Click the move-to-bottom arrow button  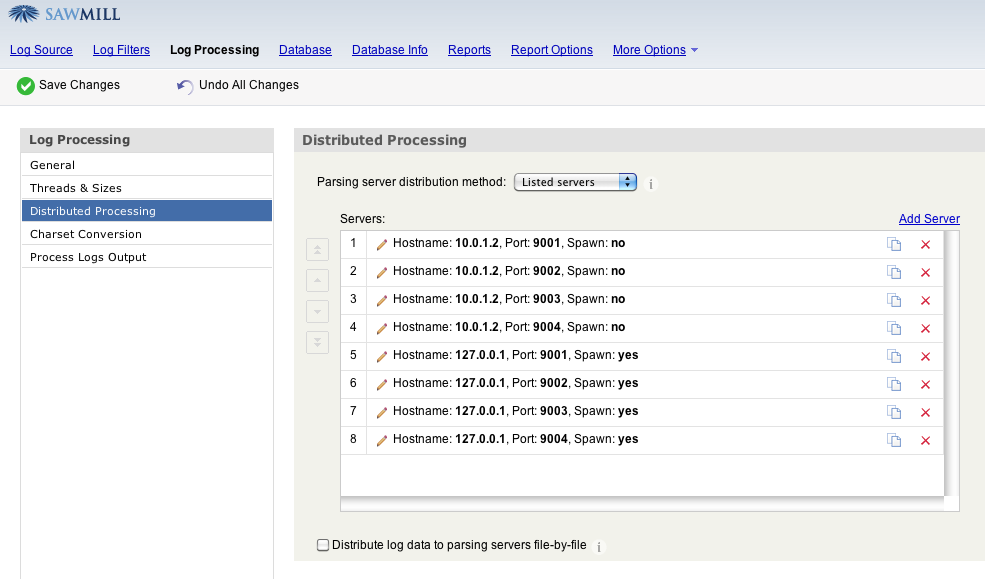coord(317,342)
